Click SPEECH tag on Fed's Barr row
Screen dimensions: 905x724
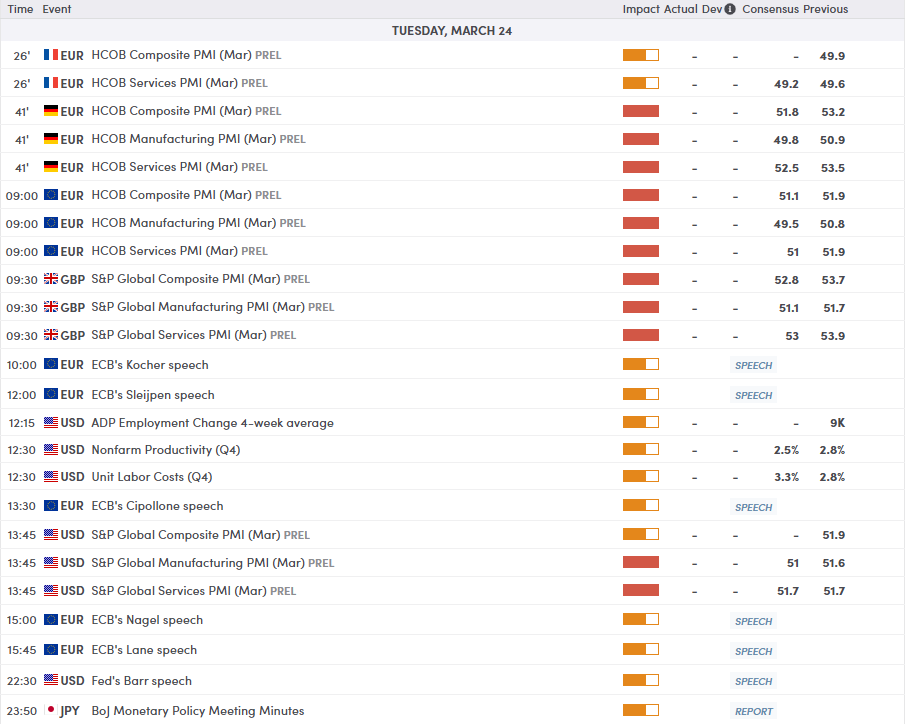click(x=753, y=681)
